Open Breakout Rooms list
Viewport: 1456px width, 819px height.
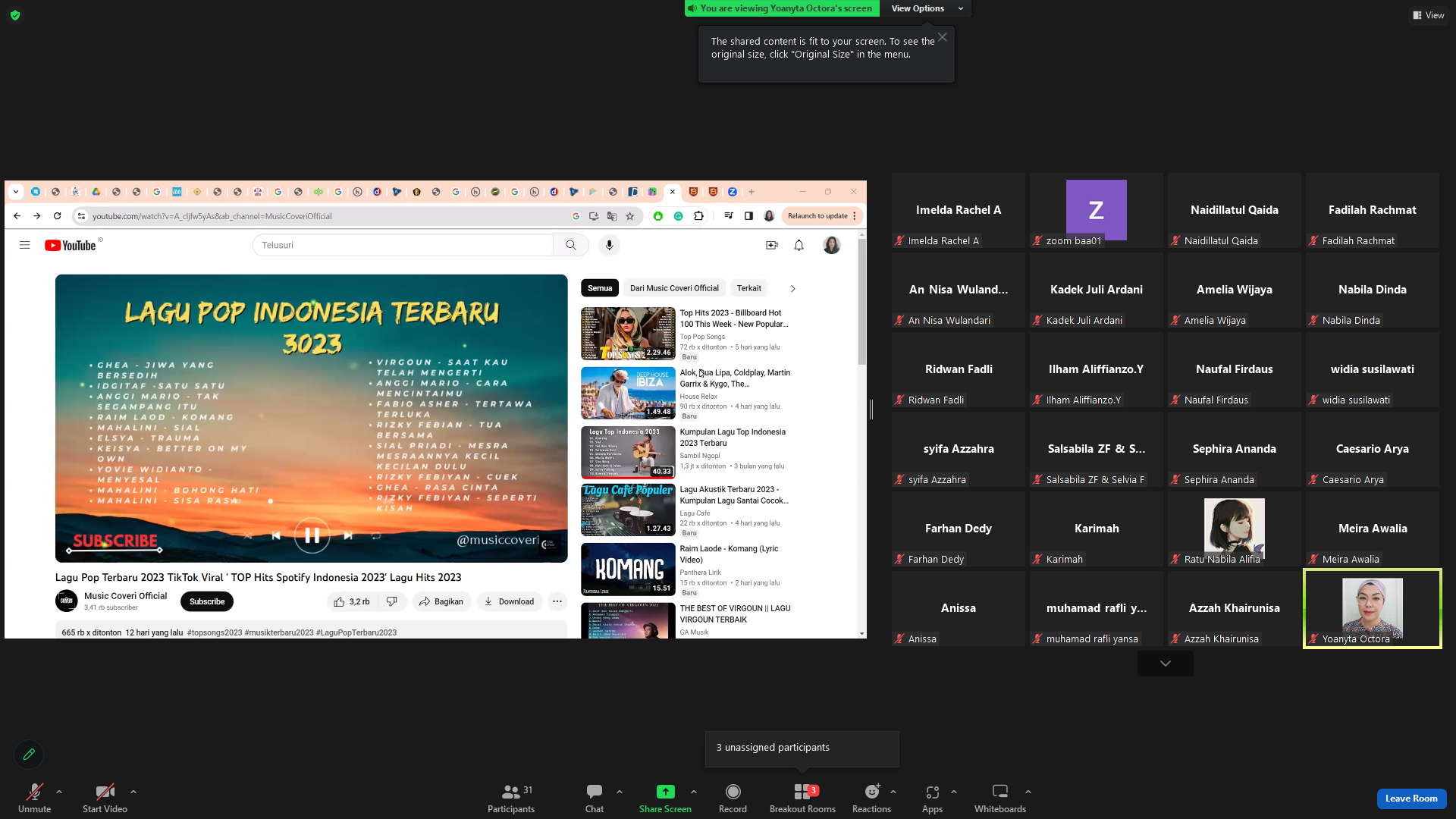[802, 798]
